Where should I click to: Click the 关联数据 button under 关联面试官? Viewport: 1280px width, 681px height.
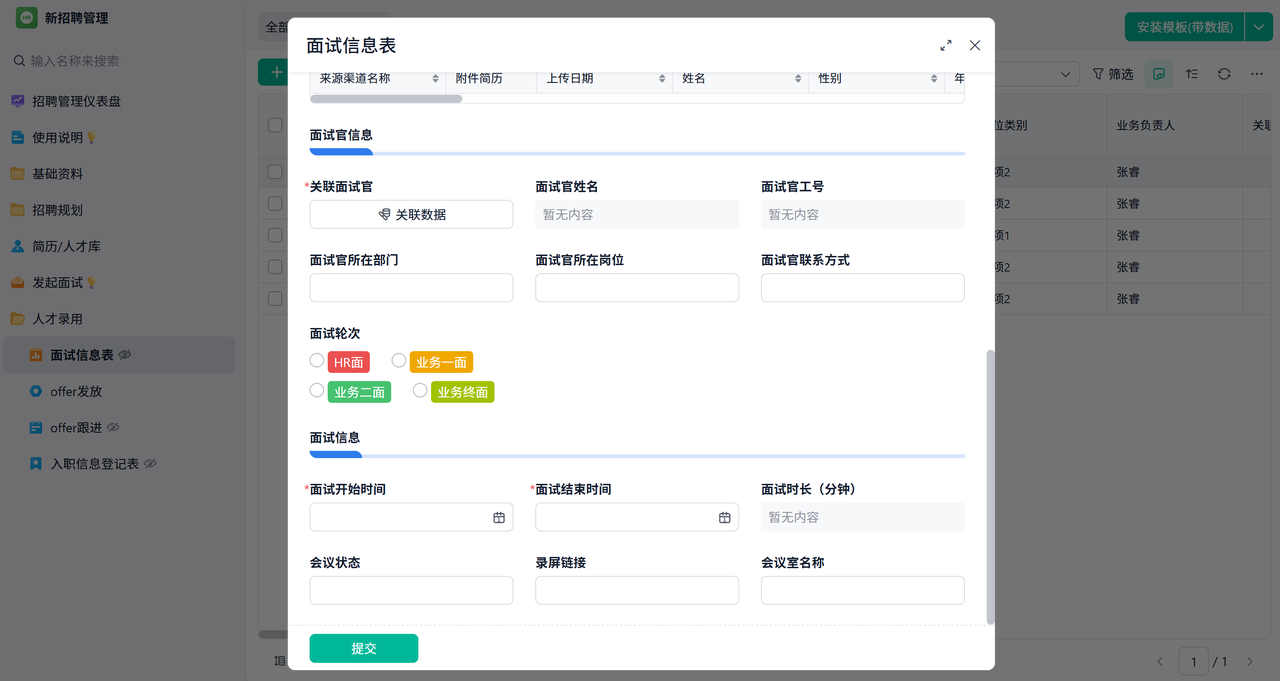pyautogui.click(x=411, y=214)
